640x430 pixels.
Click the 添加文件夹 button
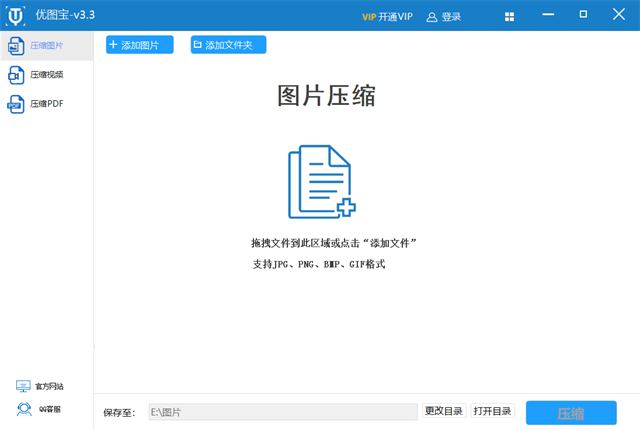[228, 45]
